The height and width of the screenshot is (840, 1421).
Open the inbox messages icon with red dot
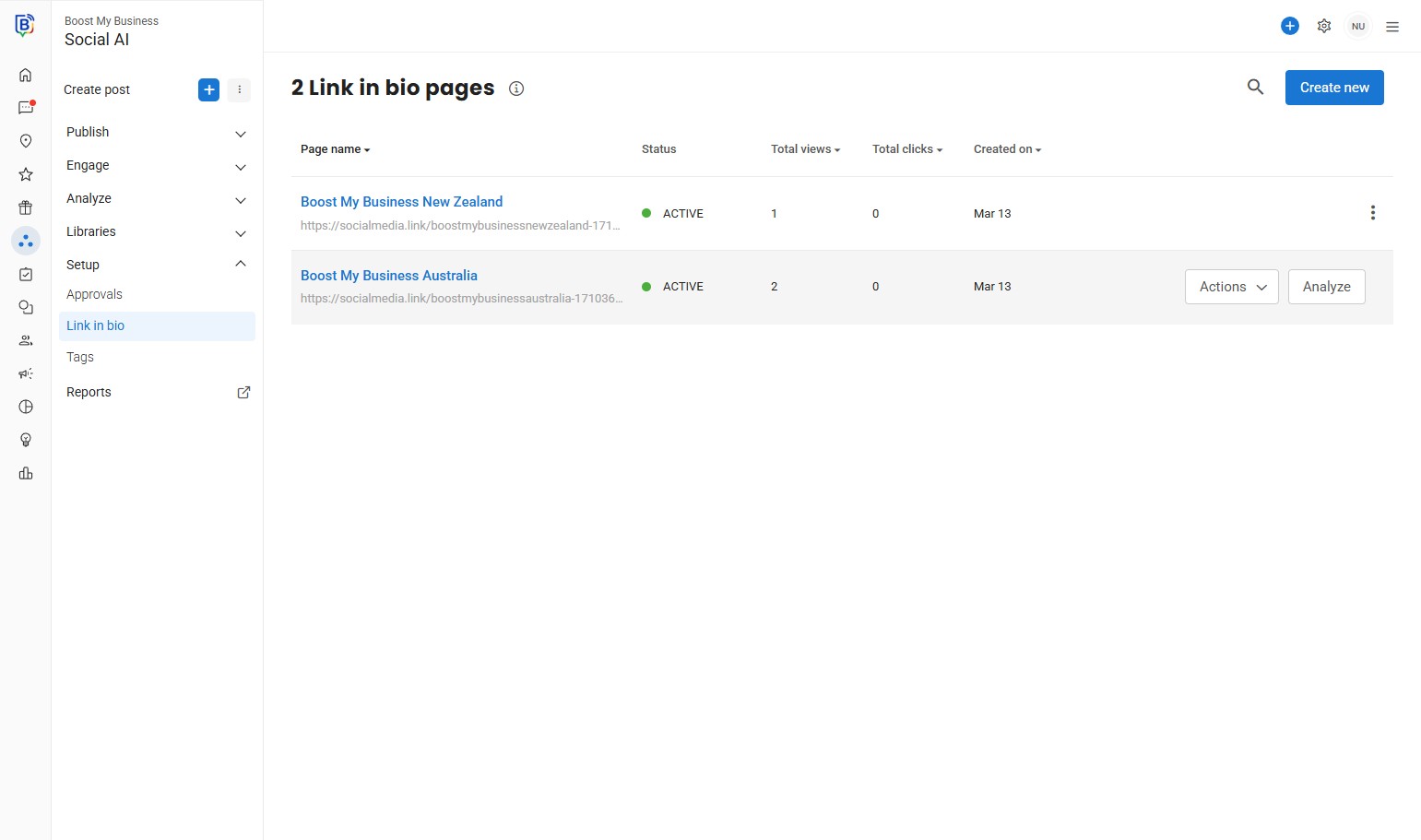click(x=26, y=108)
